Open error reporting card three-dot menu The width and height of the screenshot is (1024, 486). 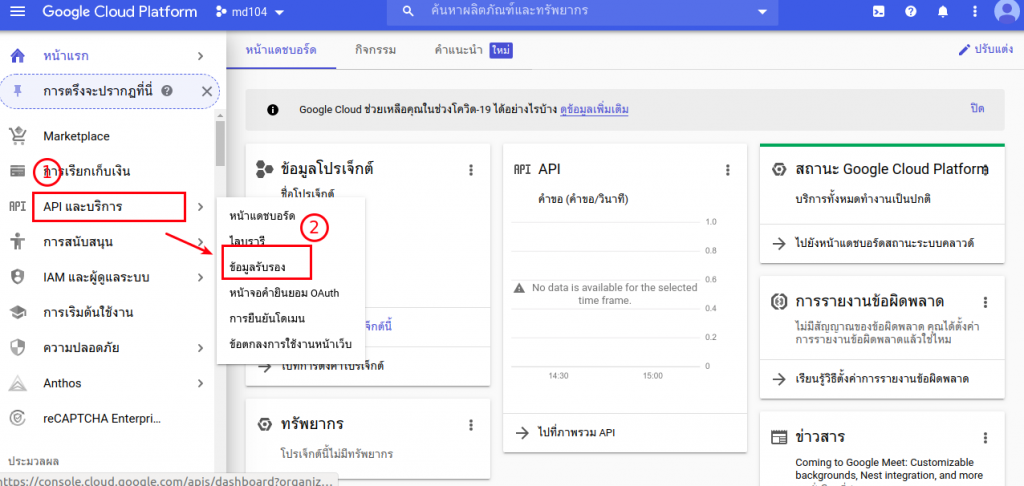pyautogui.click(x=985, y=302)
